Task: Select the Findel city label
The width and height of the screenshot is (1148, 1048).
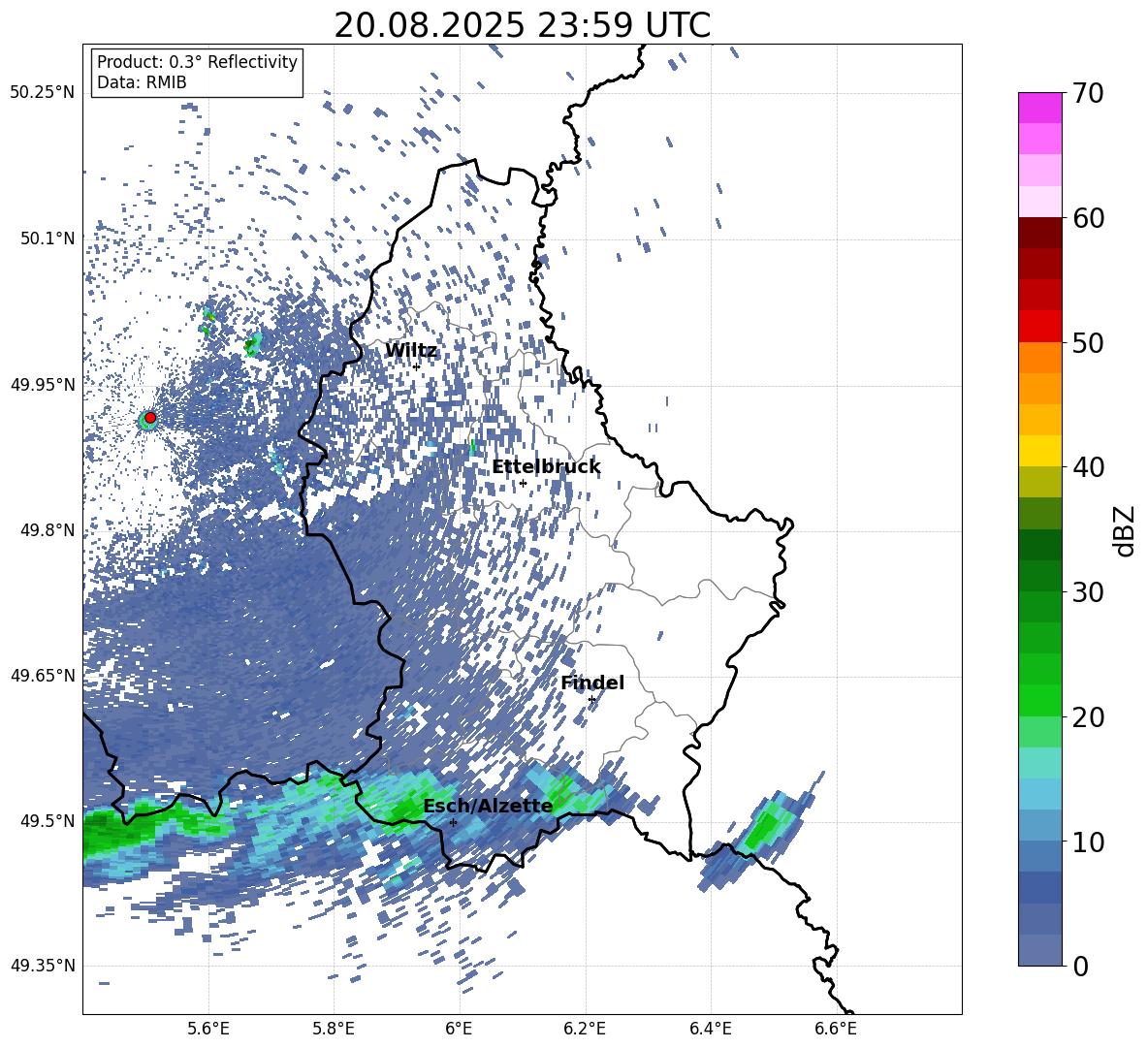Action: (x=592, y=683)
